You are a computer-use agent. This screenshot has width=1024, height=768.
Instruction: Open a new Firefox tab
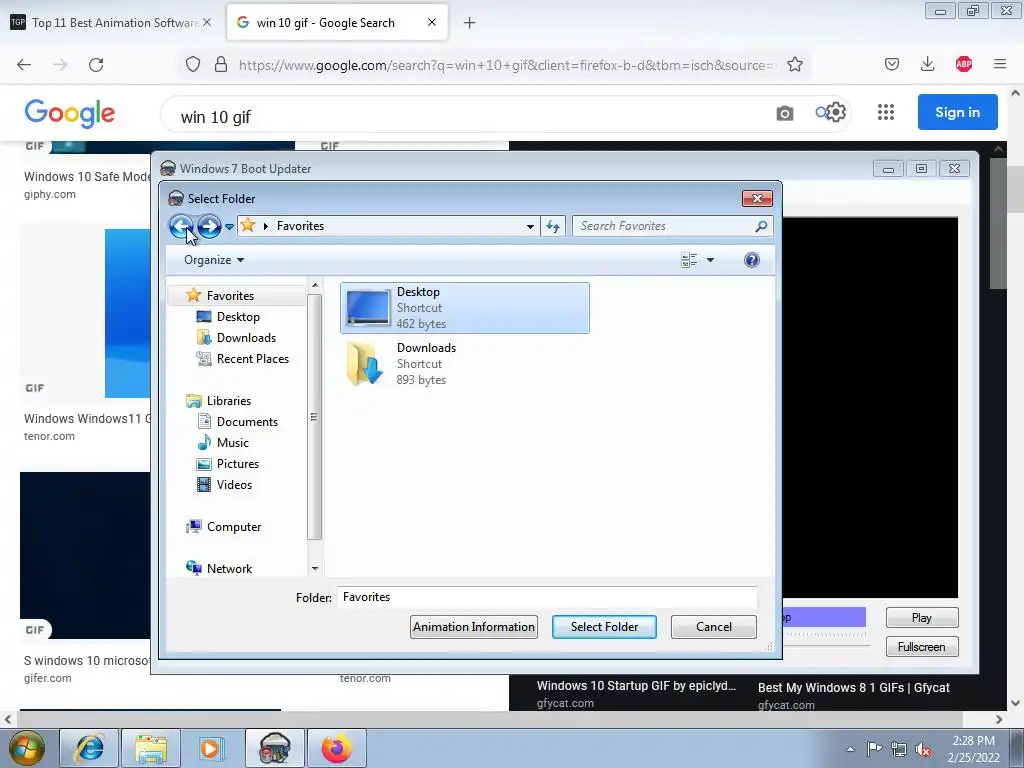point(469,23)
